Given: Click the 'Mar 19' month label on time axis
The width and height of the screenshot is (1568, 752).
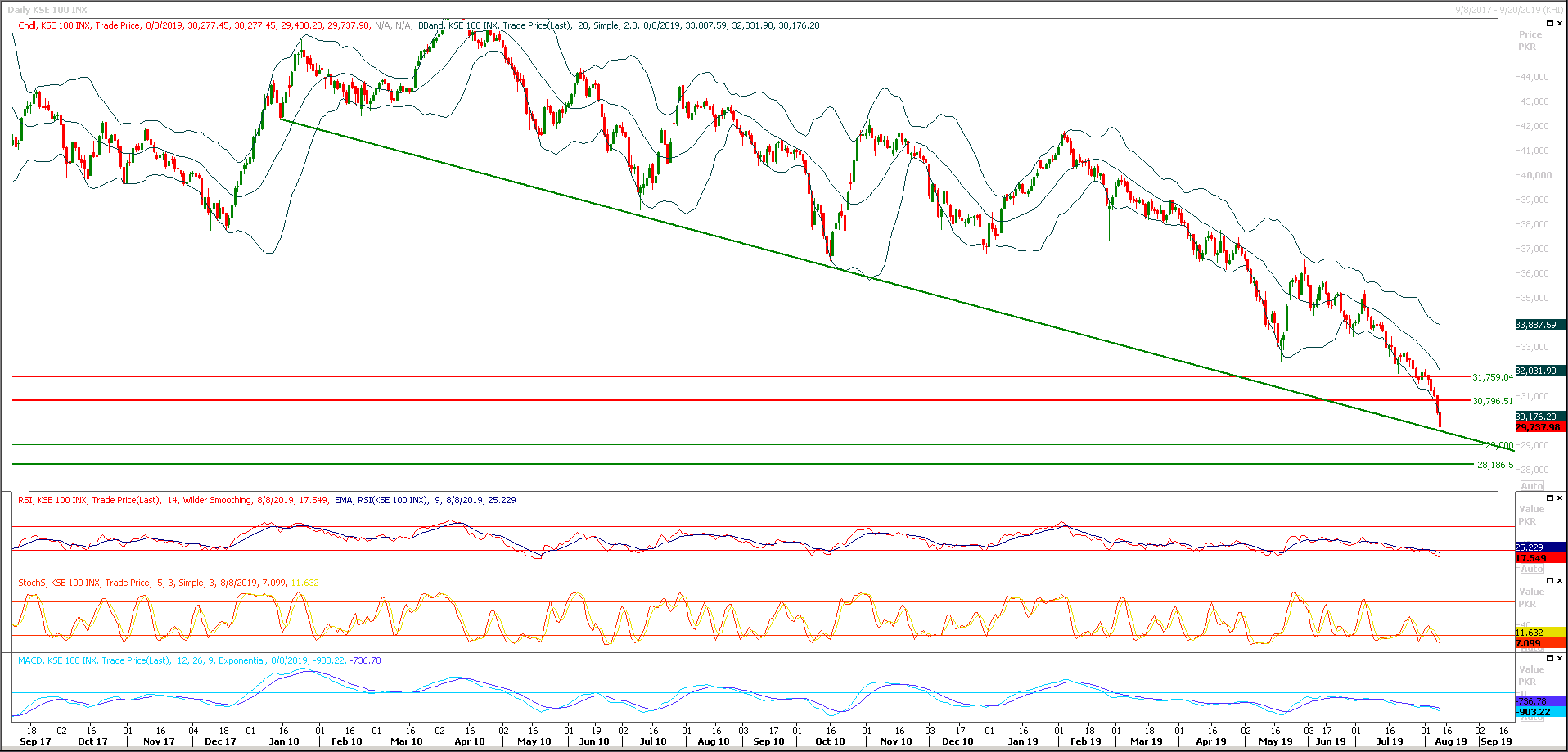Looking at the screenshot, I should coord(1147,741).
